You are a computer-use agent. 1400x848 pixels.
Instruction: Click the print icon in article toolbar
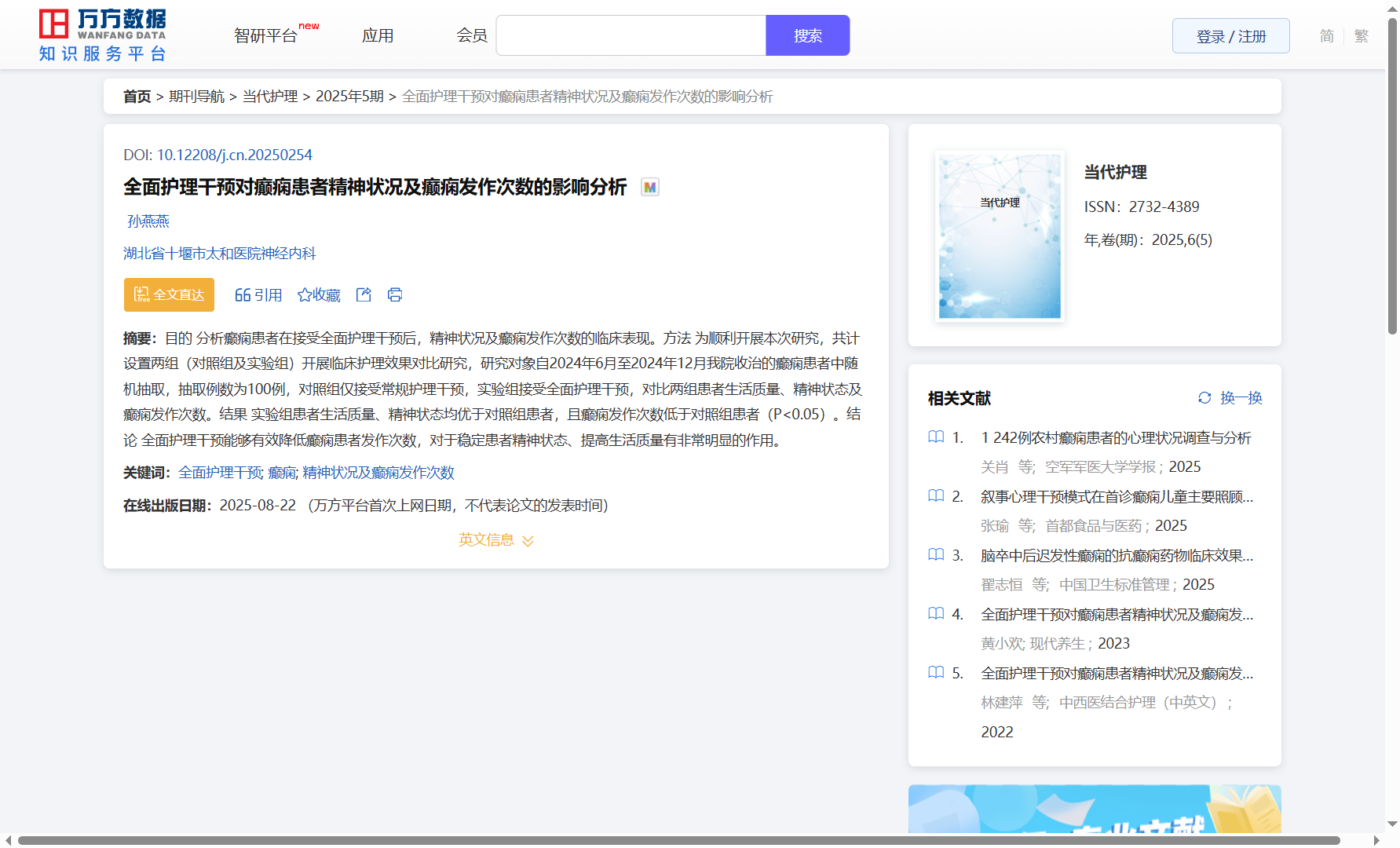click(395, 294)
